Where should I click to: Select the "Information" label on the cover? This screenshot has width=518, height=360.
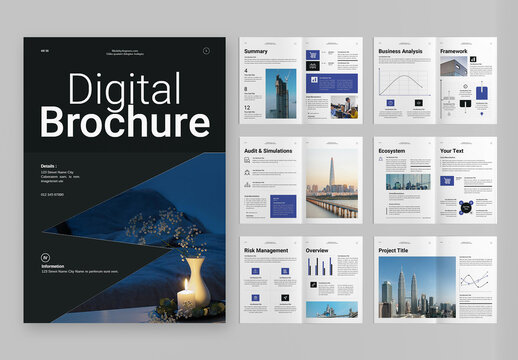(x=53, y=266)
